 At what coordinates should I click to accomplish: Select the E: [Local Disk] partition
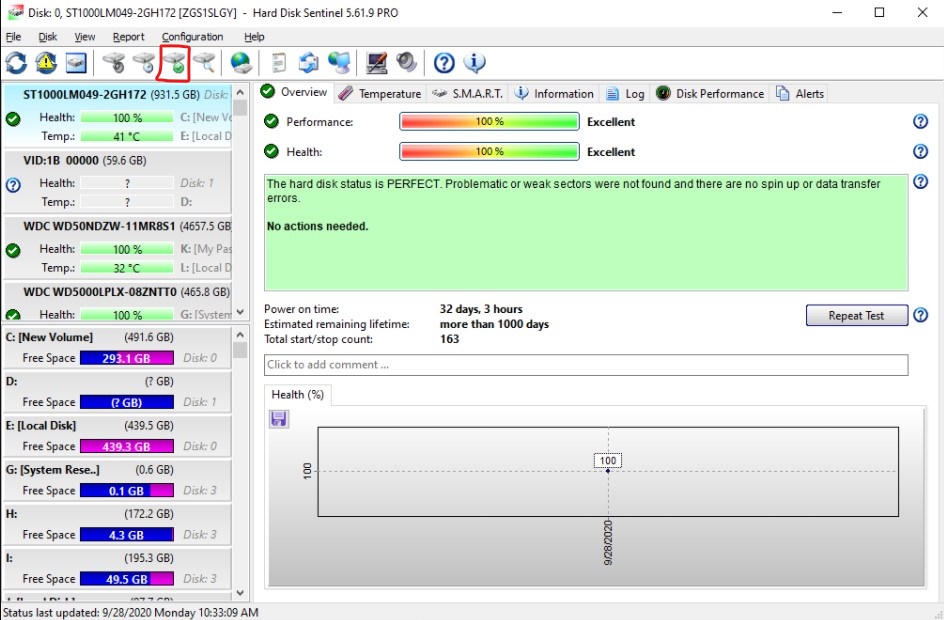117,436
